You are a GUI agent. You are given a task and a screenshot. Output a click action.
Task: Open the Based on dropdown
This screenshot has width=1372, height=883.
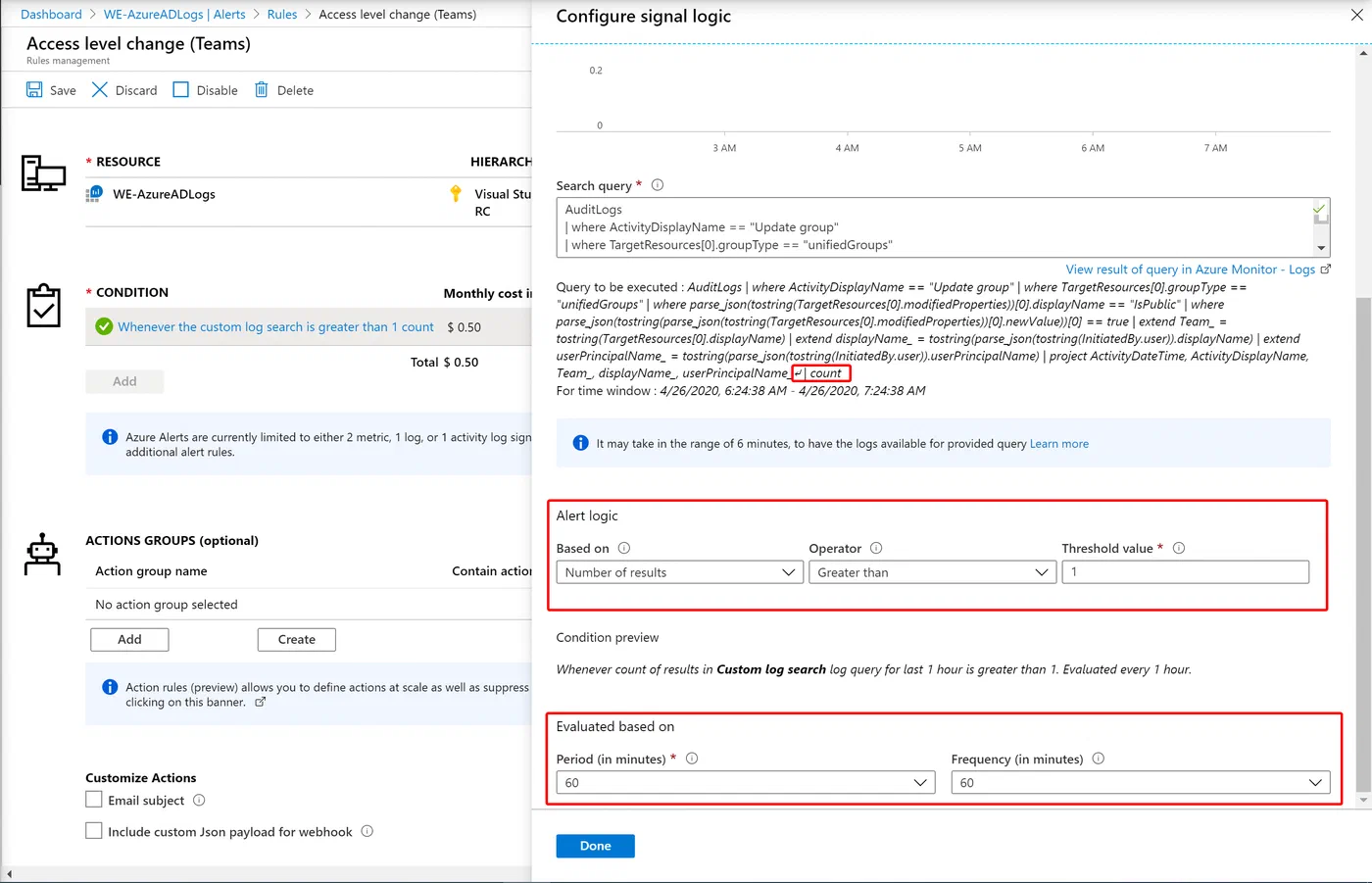click(680, 572)
